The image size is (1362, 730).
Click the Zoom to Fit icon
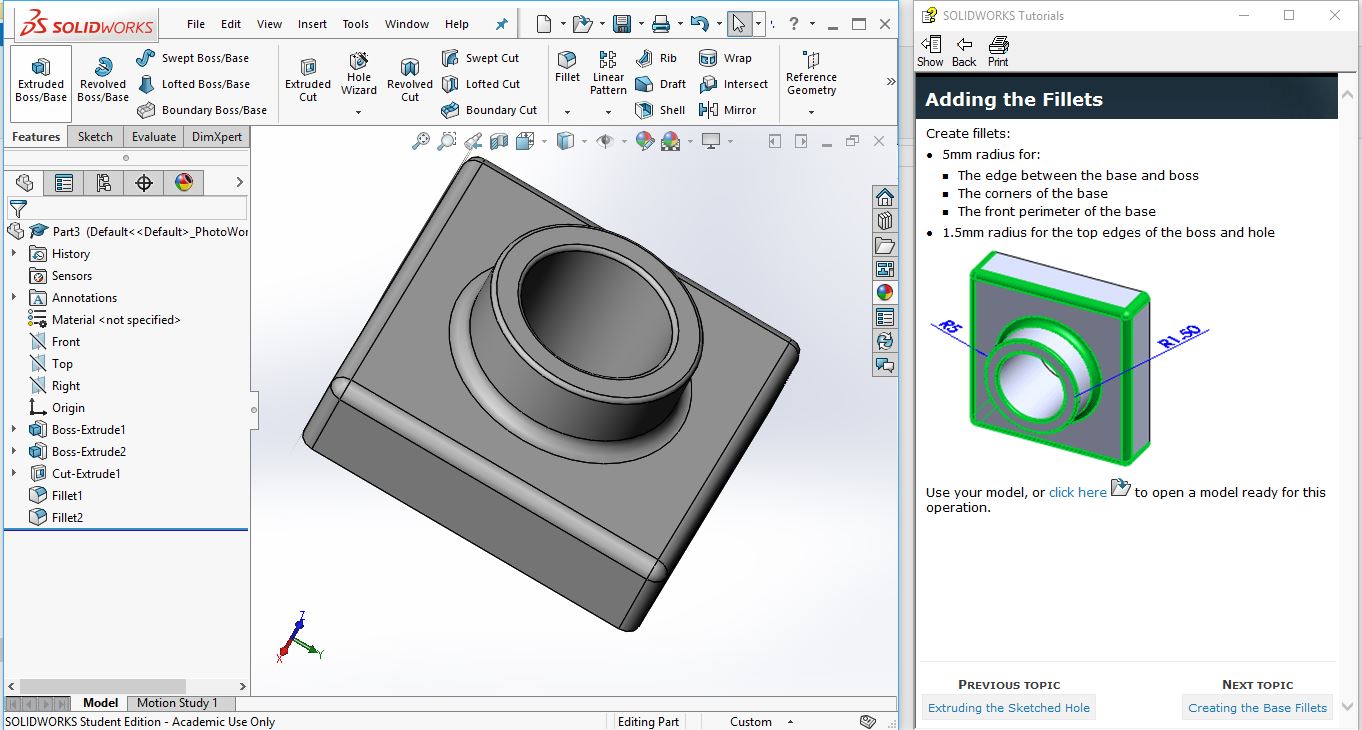pos(421,141)
